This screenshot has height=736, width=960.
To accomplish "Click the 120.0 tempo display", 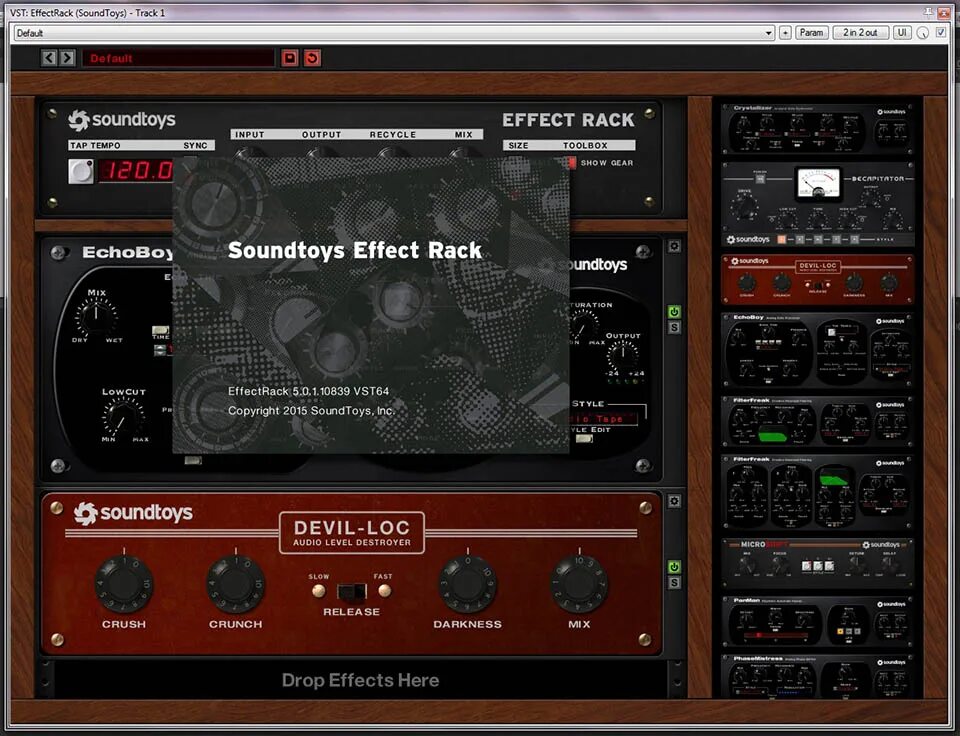I will (x=136, y=171).
